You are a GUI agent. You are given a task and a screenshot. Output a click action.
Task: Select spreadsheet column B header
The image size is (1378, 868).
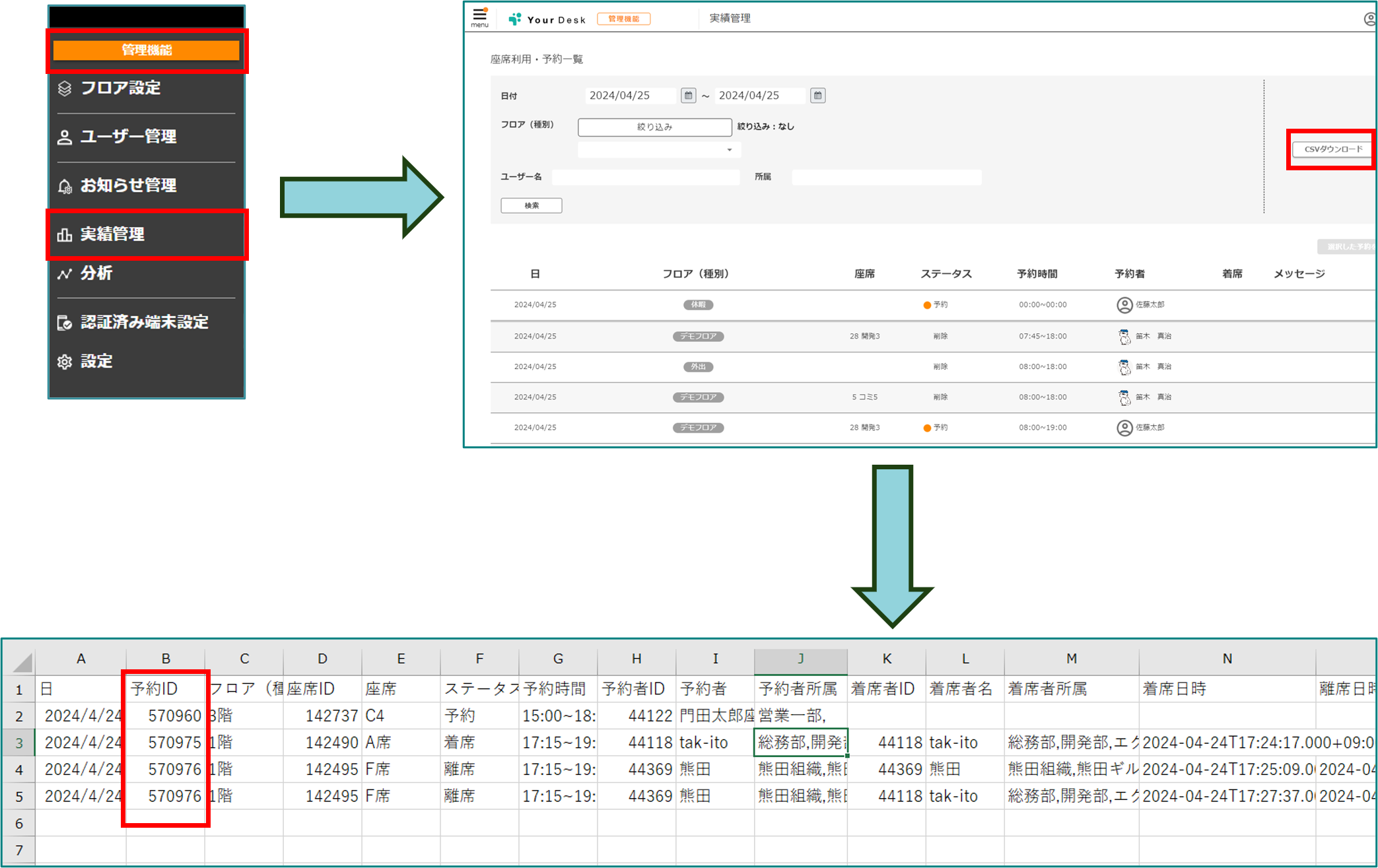(166, 659)
